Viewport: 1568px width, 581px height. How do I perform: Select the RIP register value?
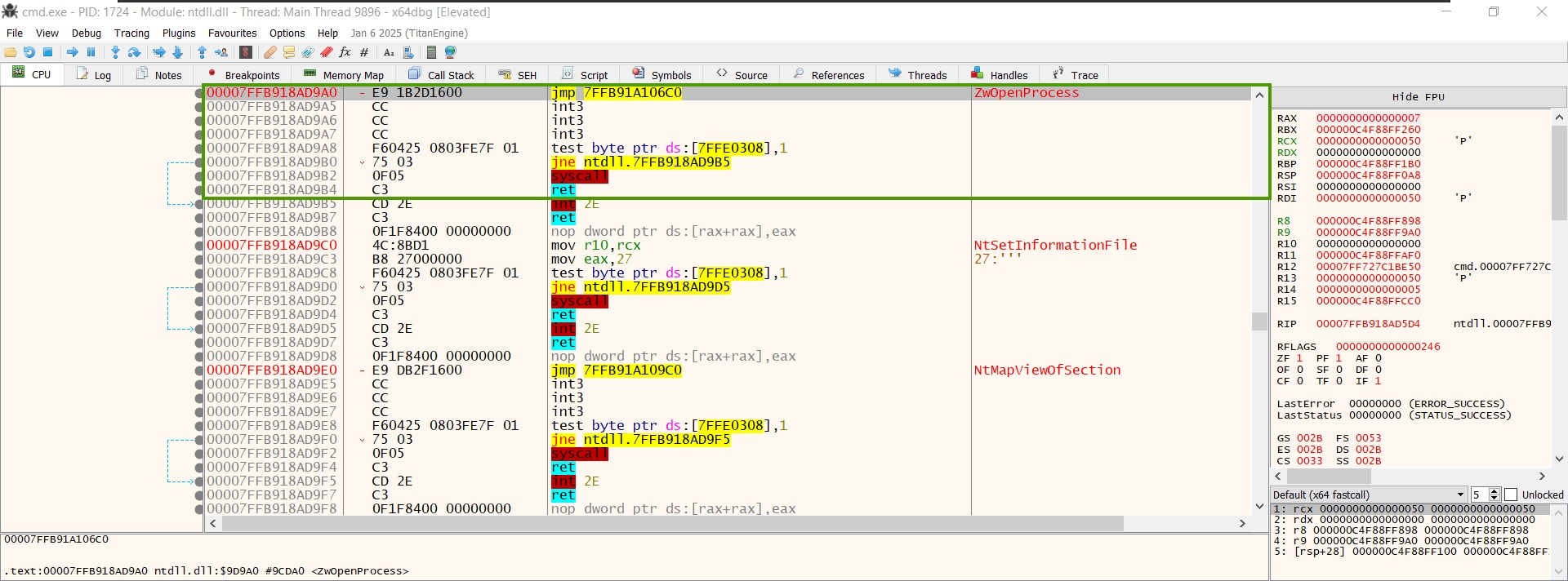point(1368,324)
